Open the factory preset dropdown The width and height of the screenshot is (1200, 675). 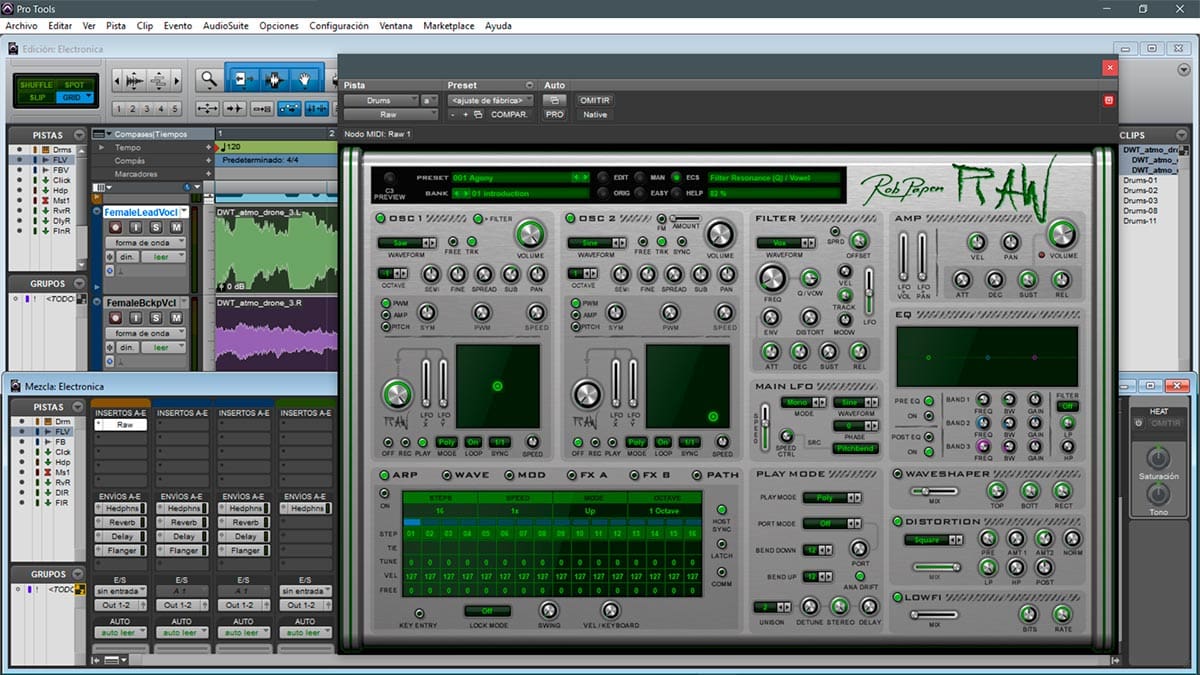tap(490, 100)
